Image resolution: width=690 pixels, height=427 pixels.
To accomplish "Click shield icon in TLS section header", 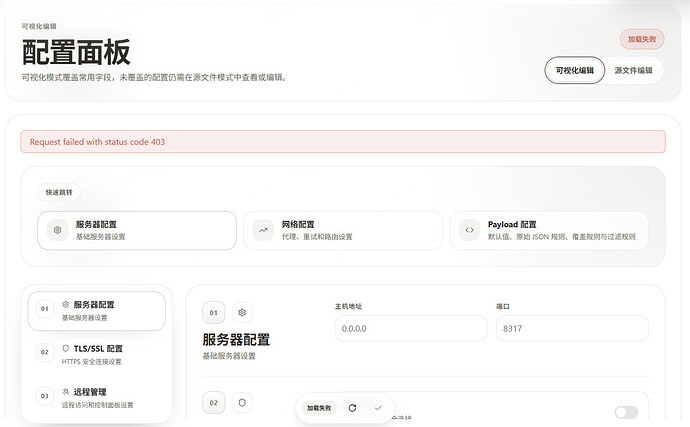I will (x=242, y=403).
